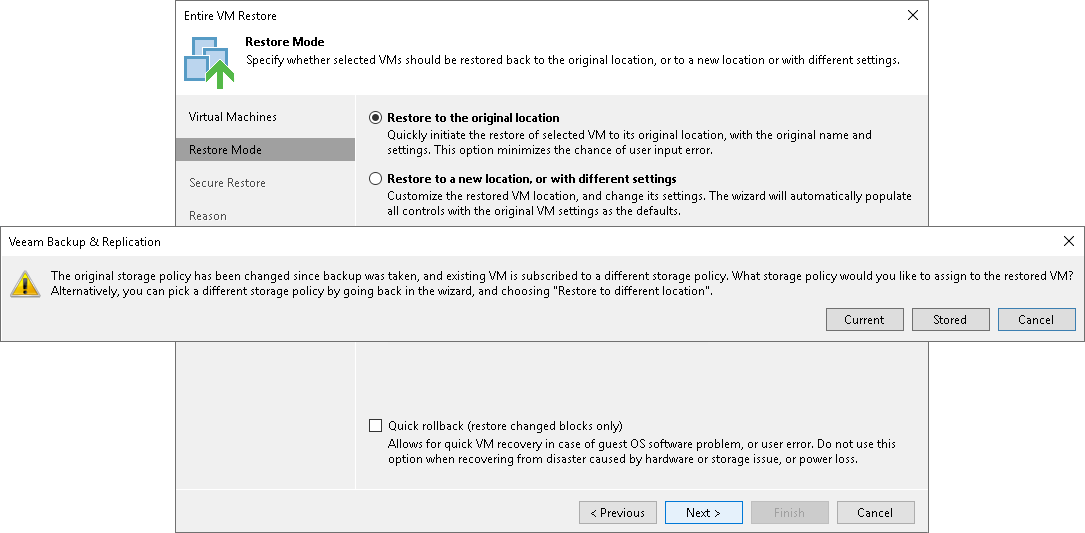
Task: Cancel the Entire VM Restore wizard
Action: (875, 513)
